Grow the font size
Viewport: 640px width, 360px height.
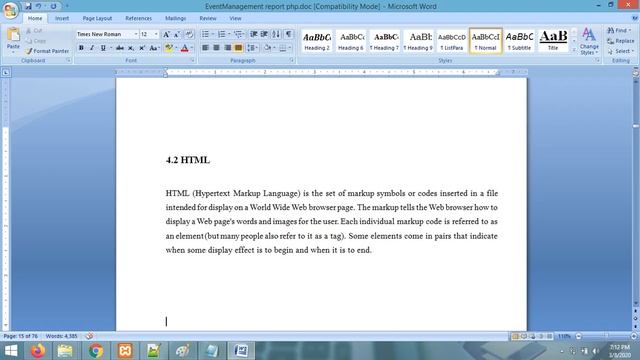coord(167,34)
